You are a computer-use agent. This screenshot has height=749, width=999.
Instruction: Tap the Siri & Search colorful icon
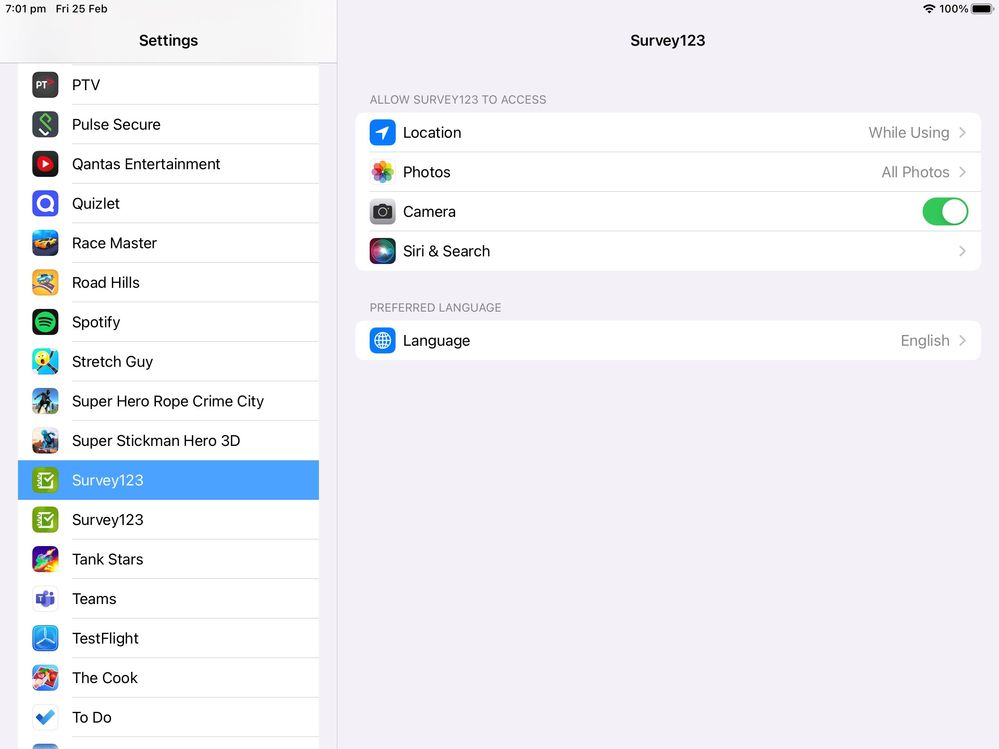[x=382, y=251]
